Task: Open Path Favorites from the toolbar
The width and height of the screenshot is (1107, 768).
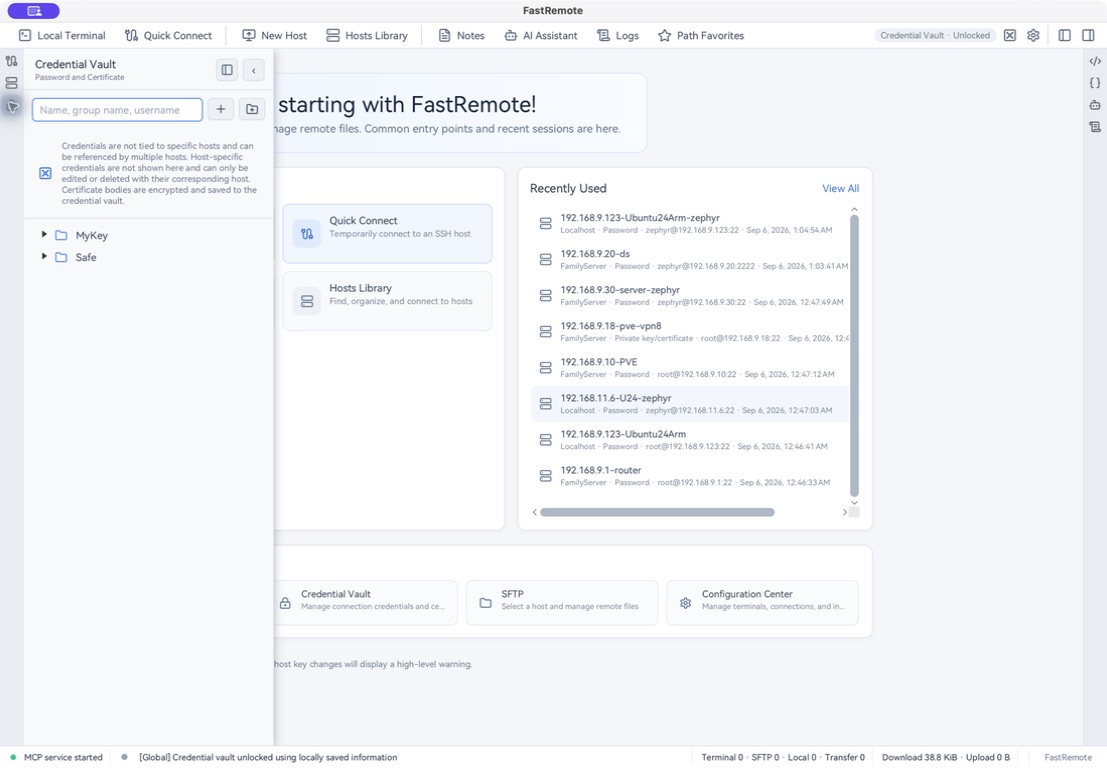Action: point(701,35)
